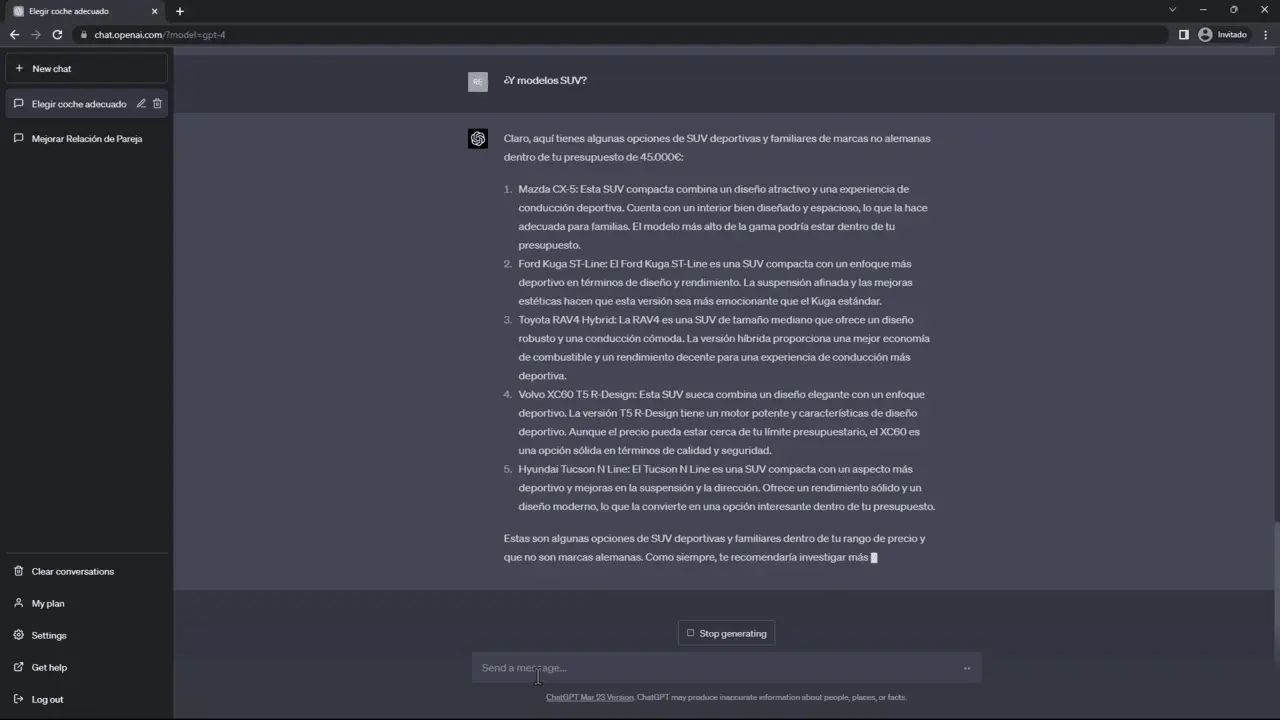Viewport: 1280px width, 720px height.
Task: Open a new browser tab with the plus
Action: click(x=180, y=11)
